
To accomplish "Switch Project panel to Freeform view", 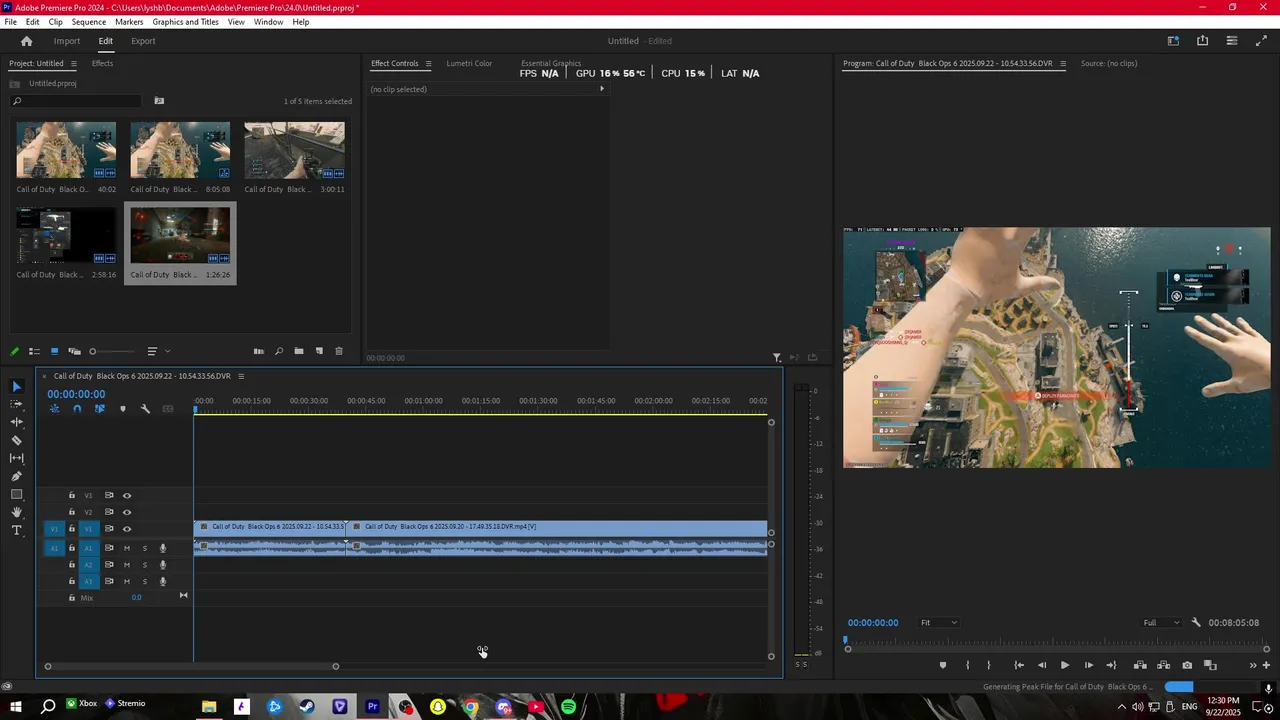I will (74, 351).
